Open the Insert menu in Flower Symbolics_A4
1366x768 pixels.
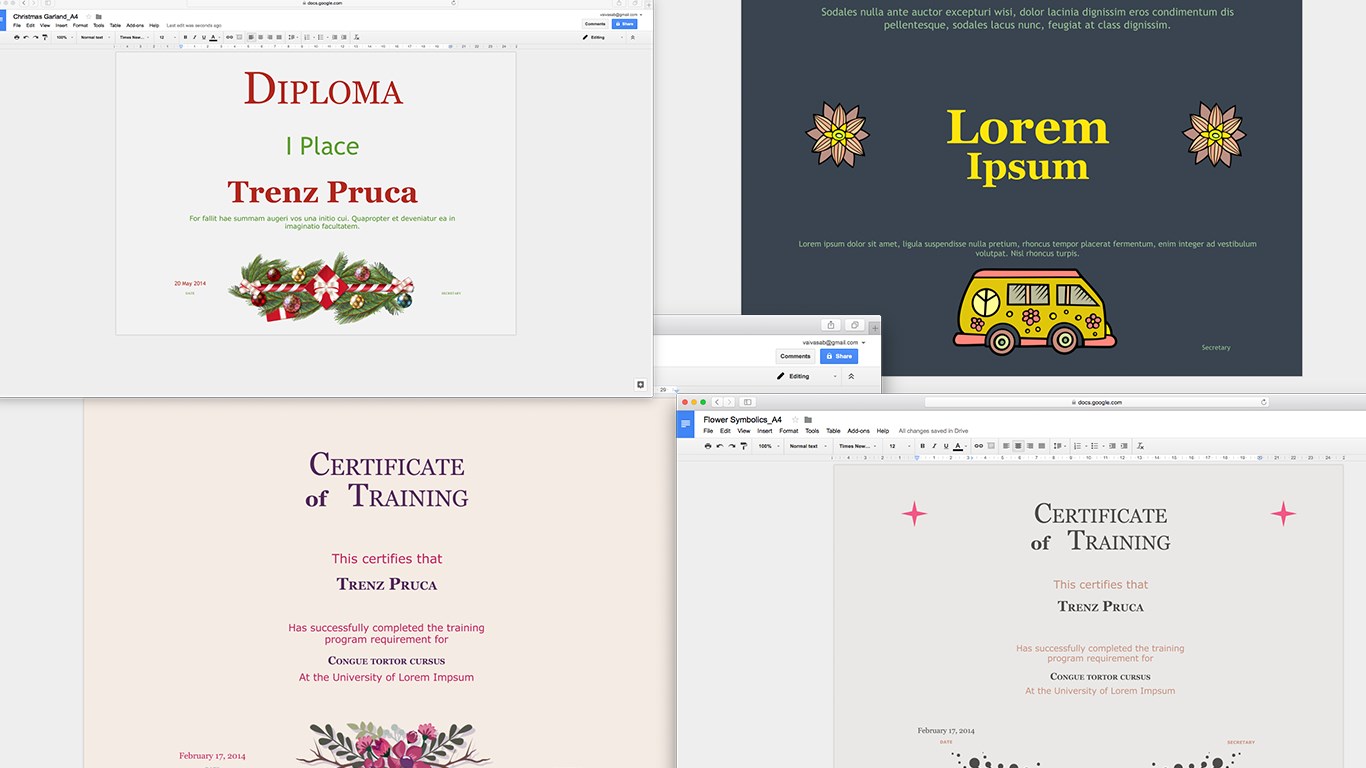[x=765, y=431]
